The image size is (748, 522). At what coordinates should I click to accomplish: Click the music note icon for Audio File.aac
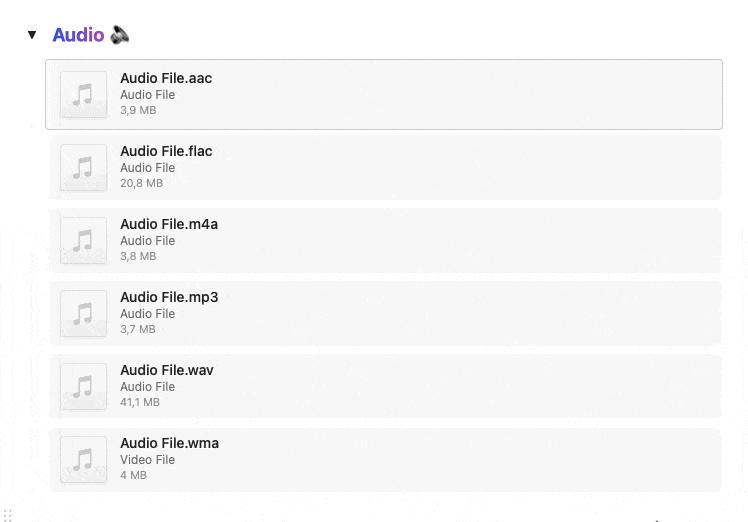83,94
